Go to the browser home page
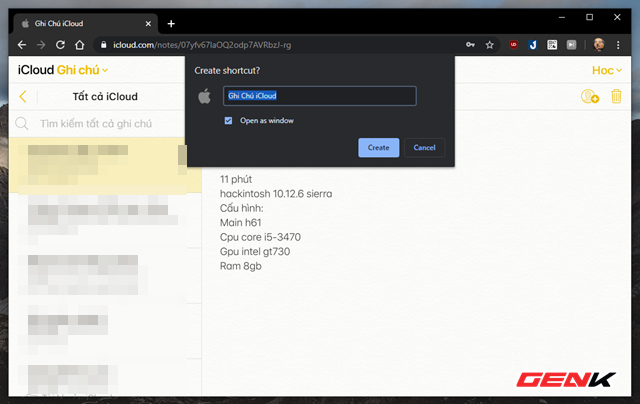Screen dimensions: 640x404 click(x=80, y=45)
